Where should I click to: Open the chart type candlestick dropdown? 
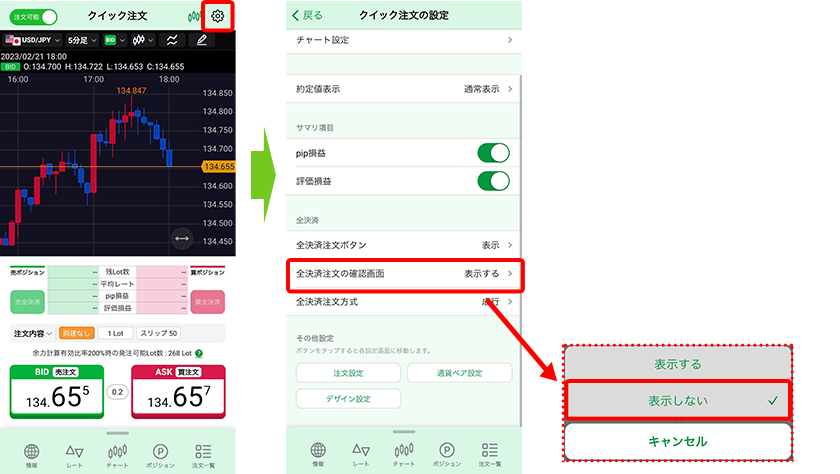142,40
